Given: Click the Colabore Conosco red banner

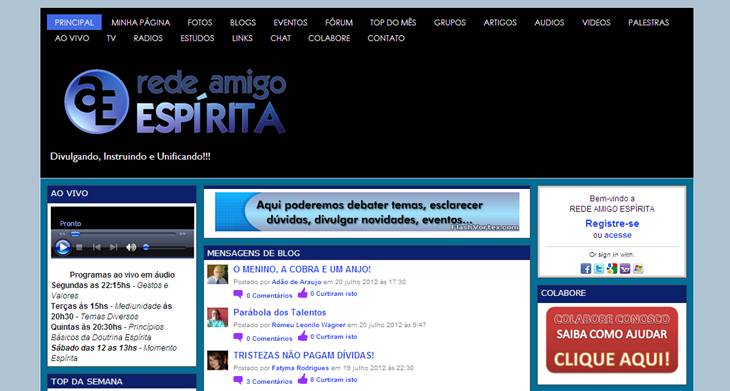Looking at the screenshot, I should [612, 340].
